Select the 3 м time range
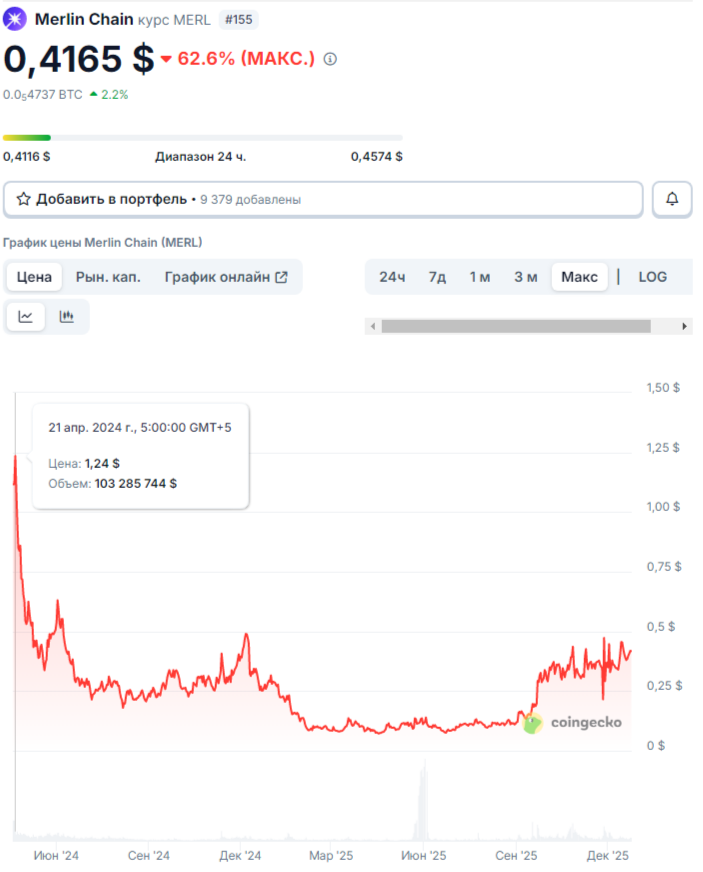This screenshot has height=872, width=703. [x=526, y=277]
